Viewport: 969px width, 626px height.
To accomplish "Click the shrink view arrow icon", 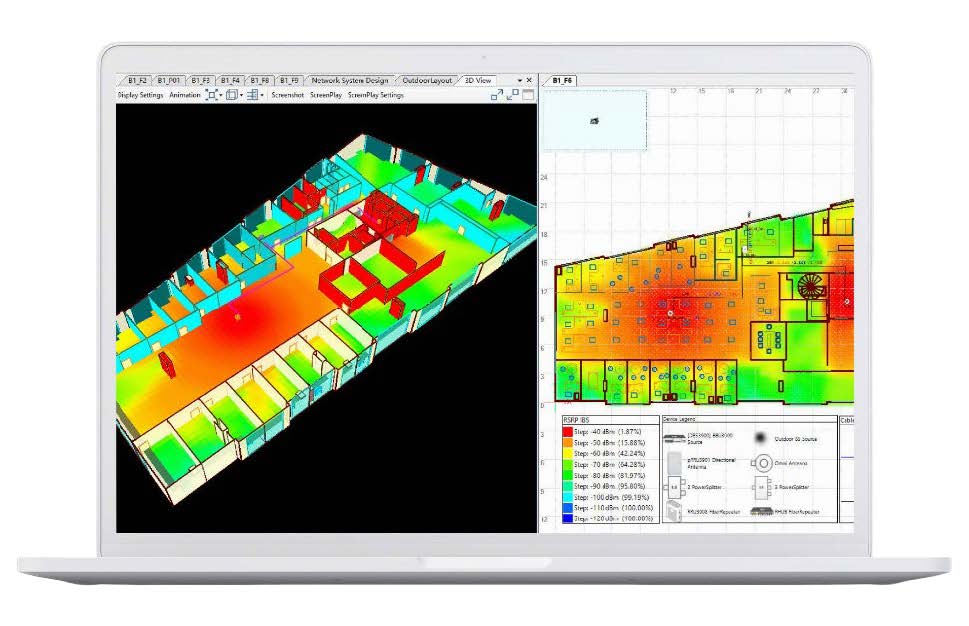I will pos(513,95).
